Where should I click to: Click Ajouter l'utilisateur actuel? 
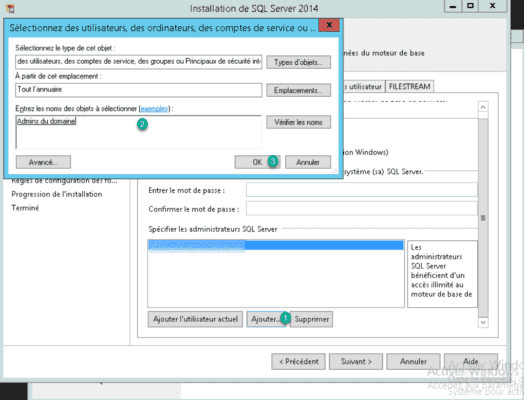click(x=195, y=319)
